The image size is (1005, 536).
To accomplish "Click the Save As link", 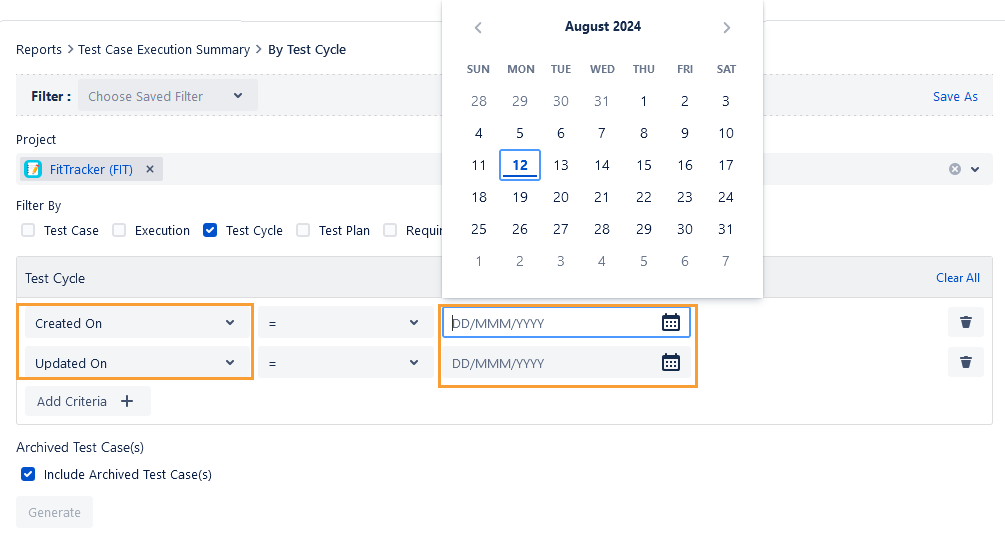I will click(955, 97).
